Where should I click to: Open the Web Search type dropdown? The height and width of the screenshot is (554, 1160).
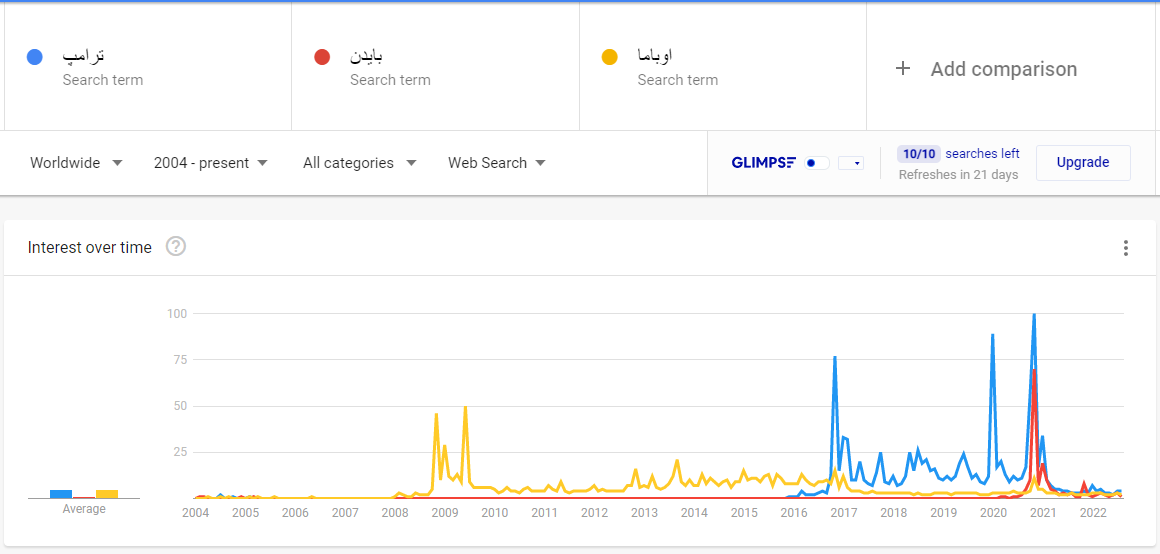click(x=497, y=163)
